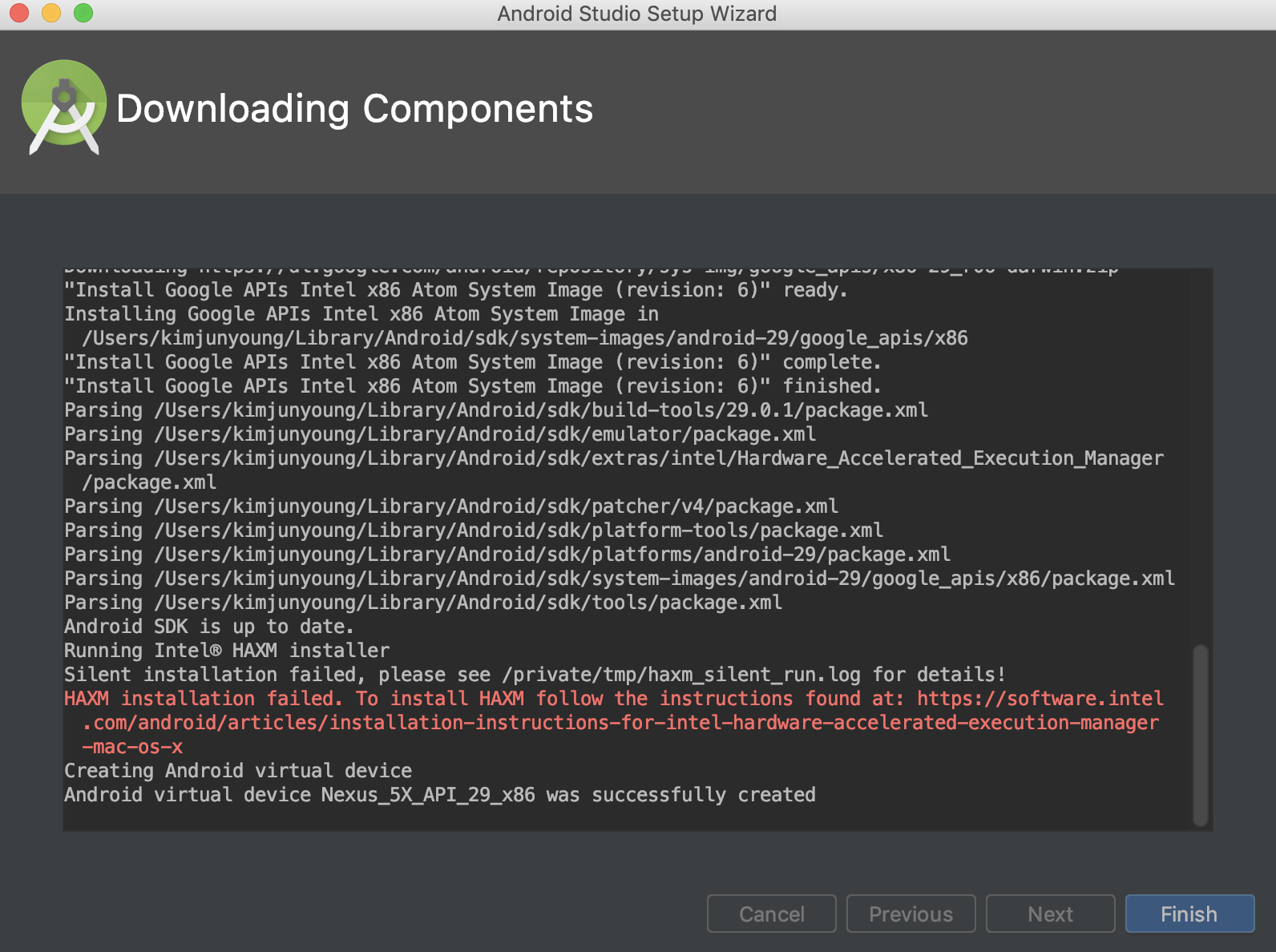Click the Parsing Hardware_Accelerated_Execution_Manager line
The width and height of the screenshot is (1276, 952).
coord(614,458)
